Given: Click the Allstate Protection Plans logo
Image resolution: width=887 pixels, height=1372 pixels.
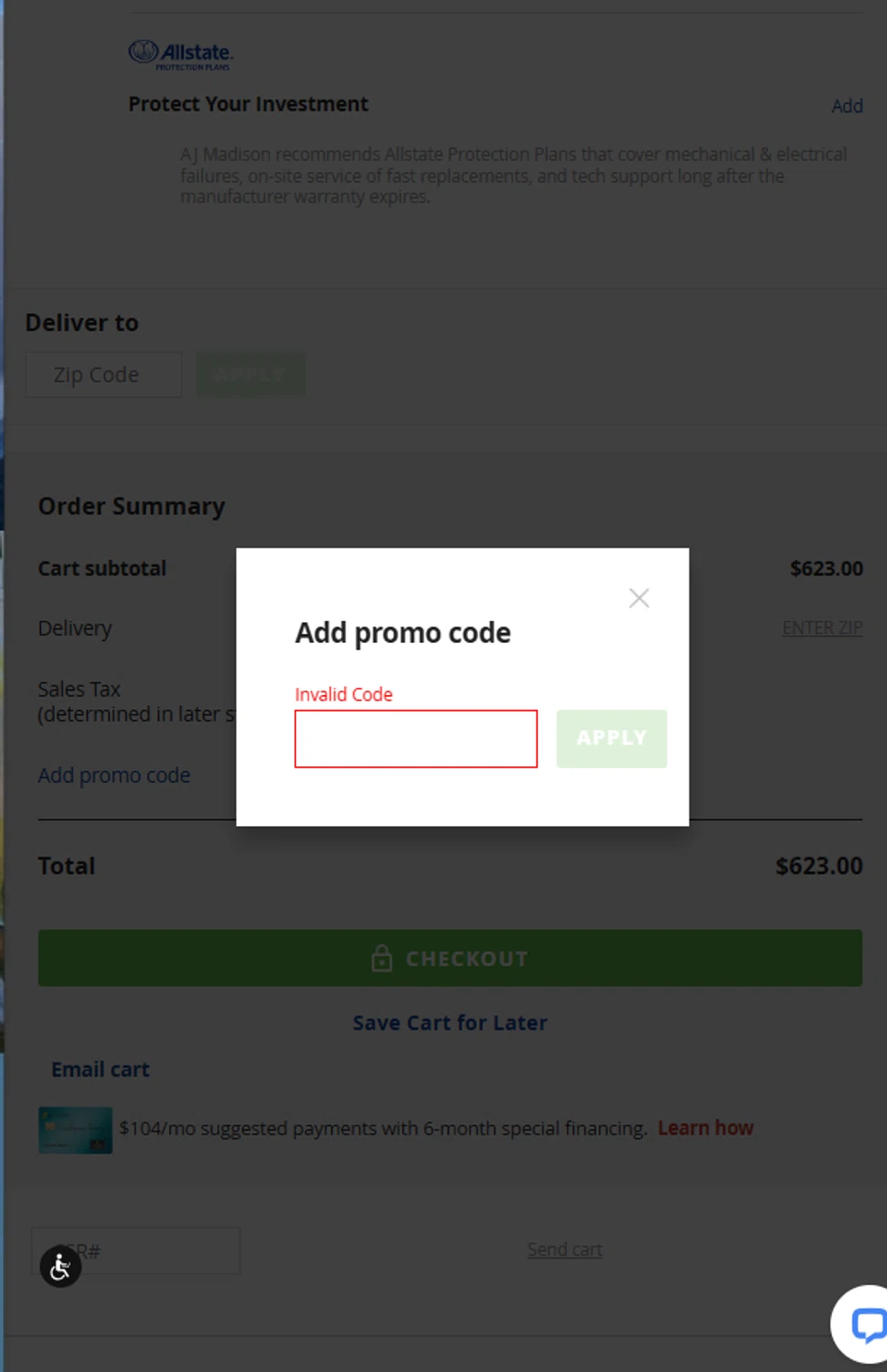Looking at the screenshot, I should point(181,55).
